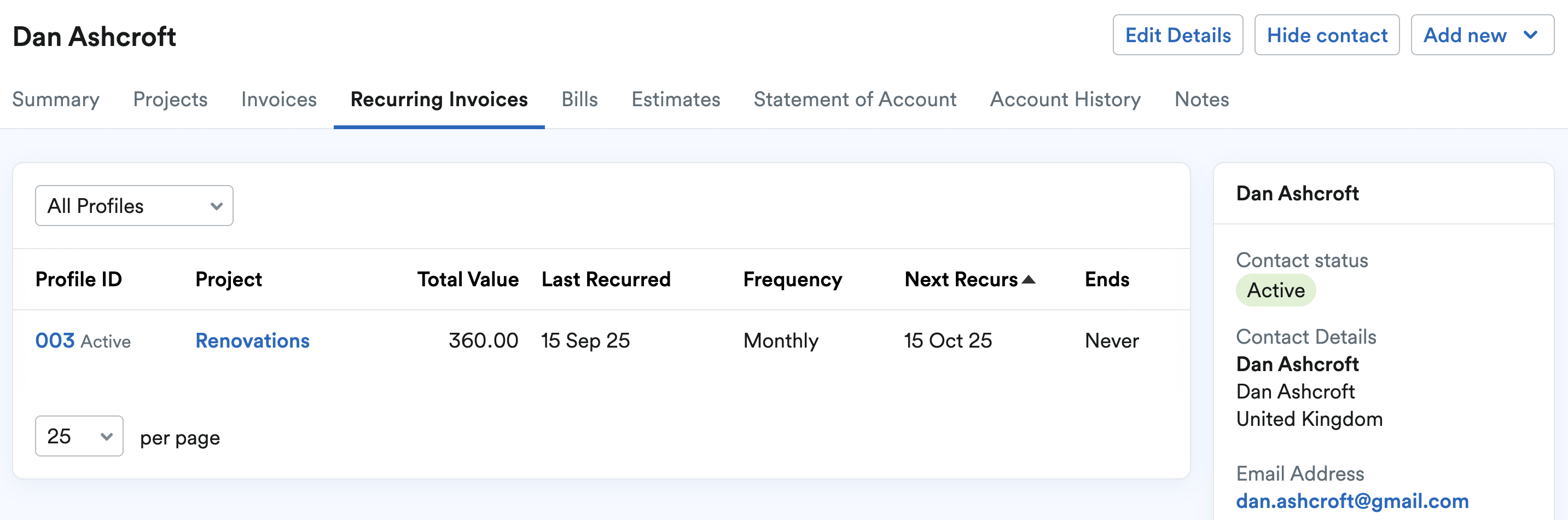Switch to the Notes tab

(1201, 99)
